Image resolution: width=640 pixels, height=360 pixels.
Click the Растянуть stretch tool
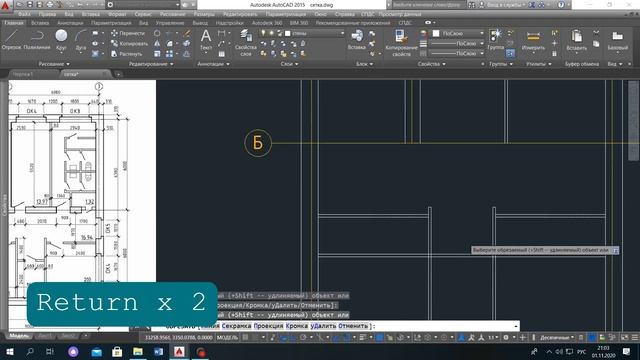[127, 53]
